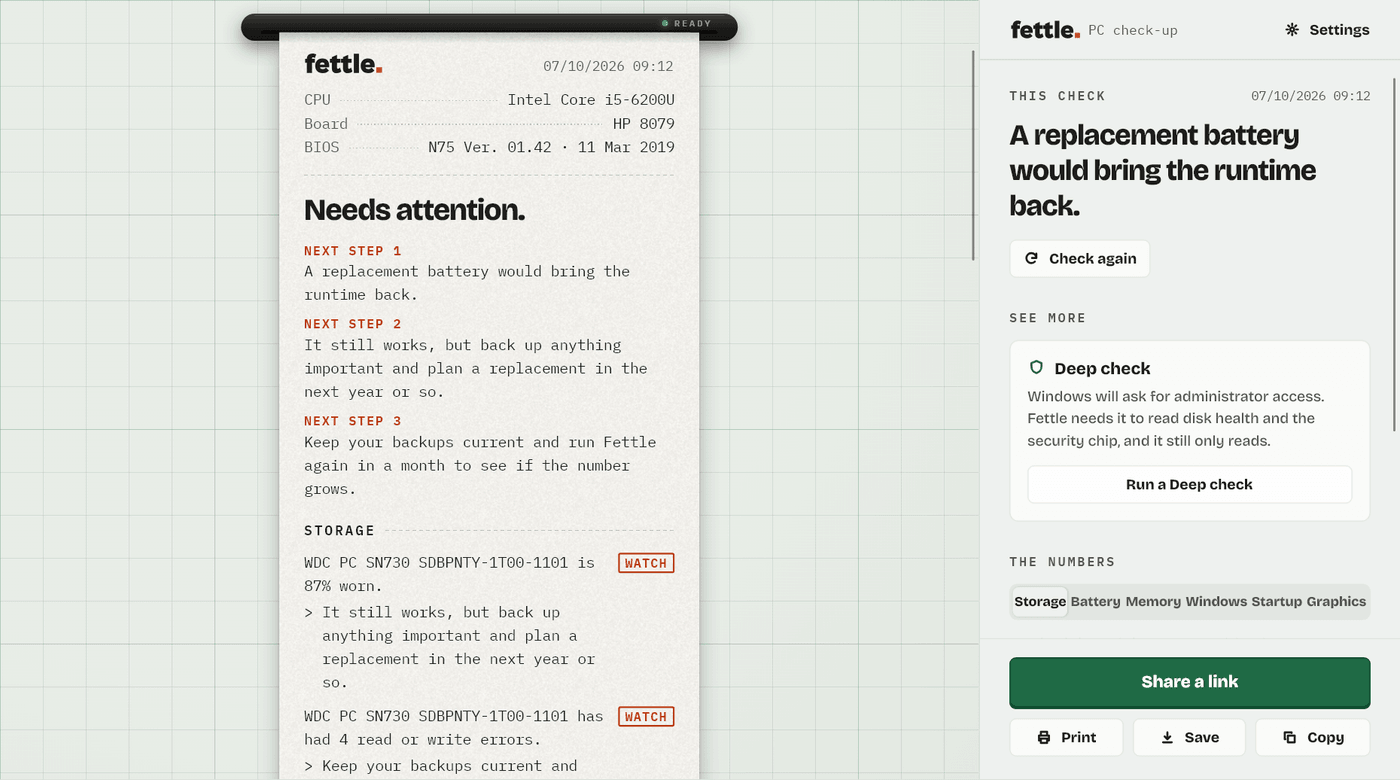Click the THE NUMBERS section label
Screen dimensions: 1400x780
pos(1062,562)
